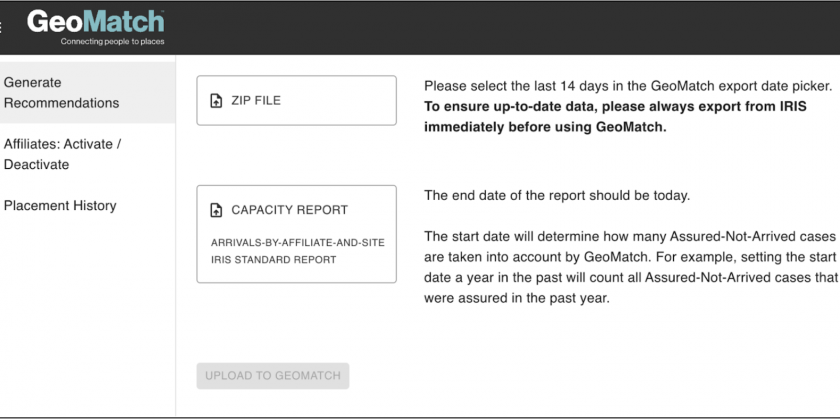
Task: Click the 'Connecting people to places' tagline
Action: pyautogui.click(x=112, y=42)
